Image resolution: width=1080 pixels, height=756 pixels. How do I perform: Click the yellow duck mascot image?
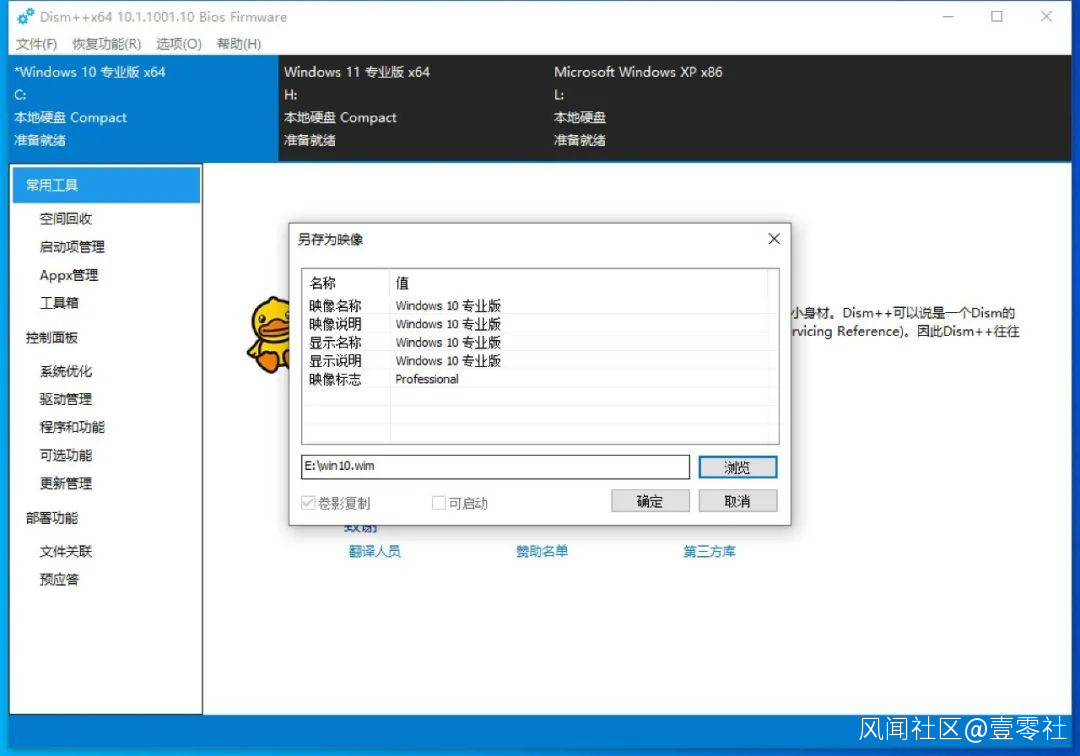click(269, 335)
